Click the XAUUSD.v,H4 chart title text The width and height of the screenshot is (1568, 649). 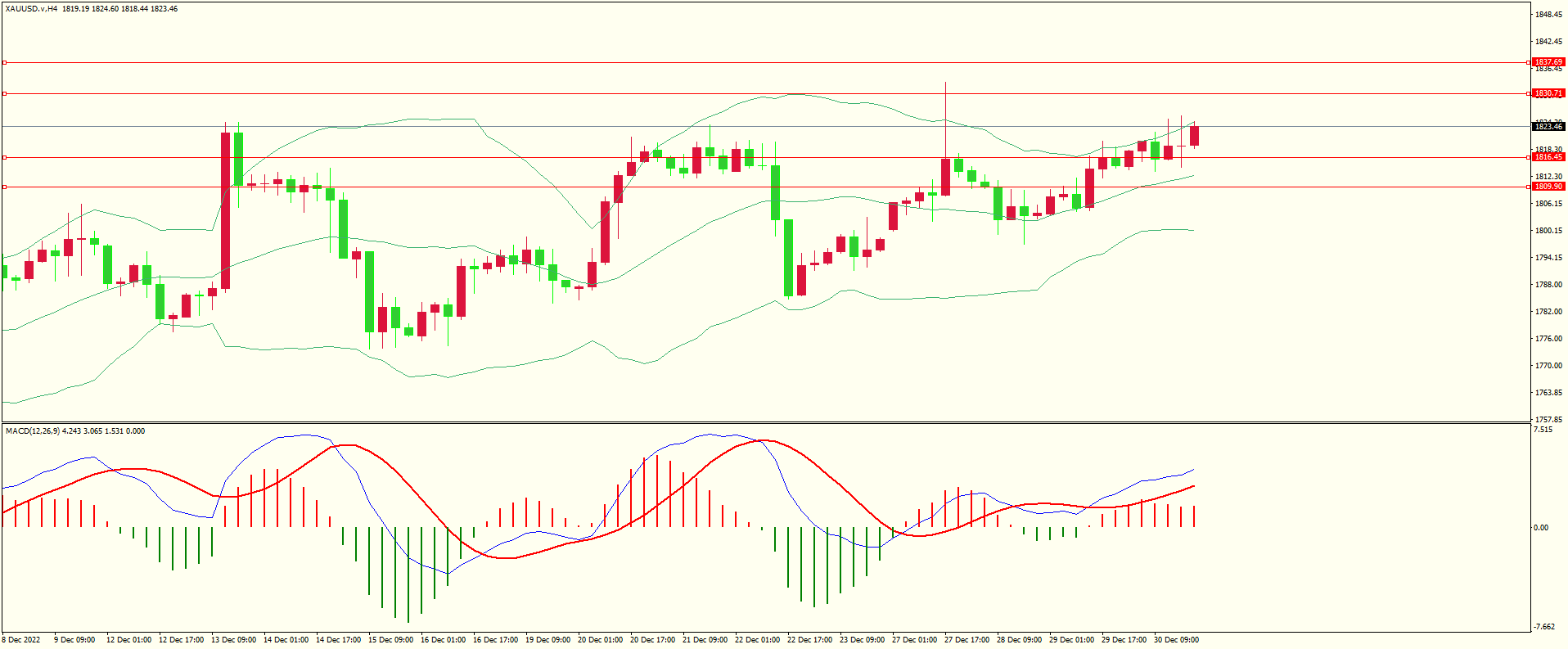(x=31, y=9)
